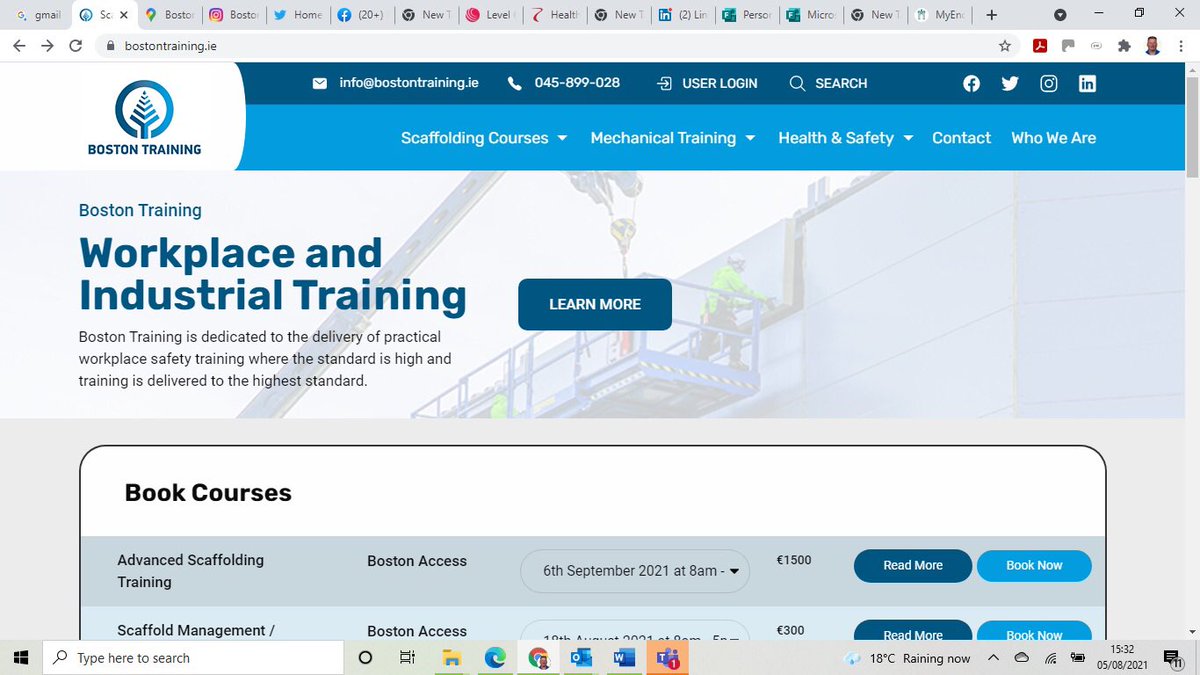This screenshot has height=675, width=1200.
Task: Open the Adobe Acrobat extension icon
Action: pyautogui.click(x=1040, y=45)
